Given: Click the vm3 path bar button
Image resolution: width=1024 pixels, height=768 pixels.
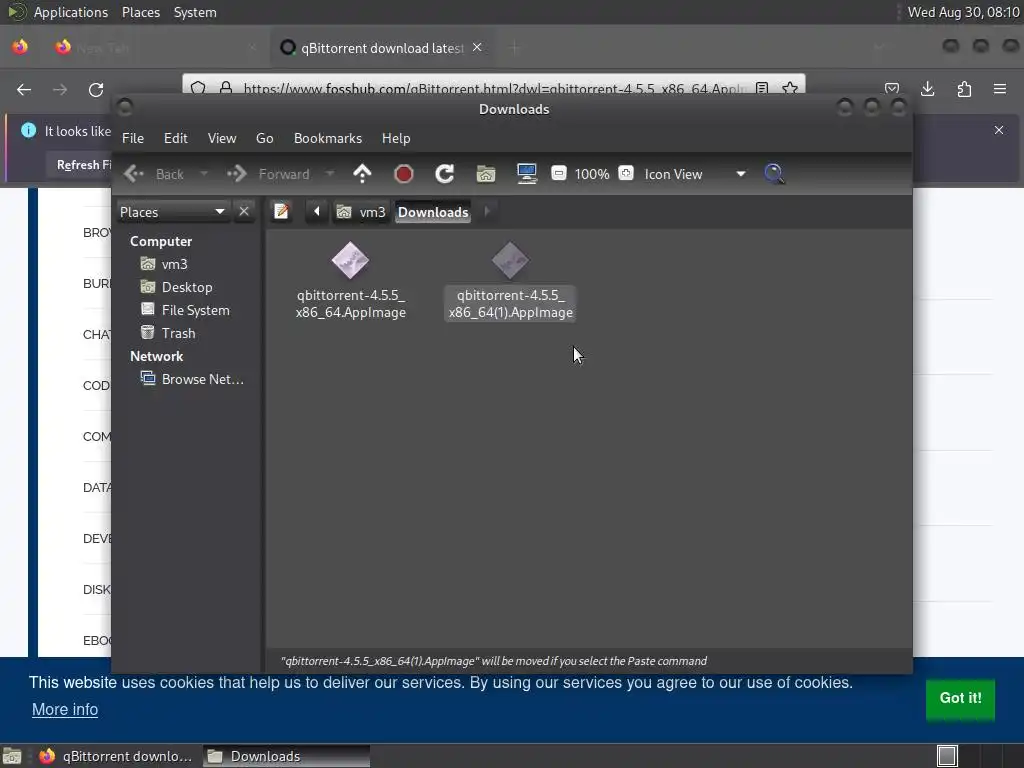Looking at the screenshot, I should [361, 212].
